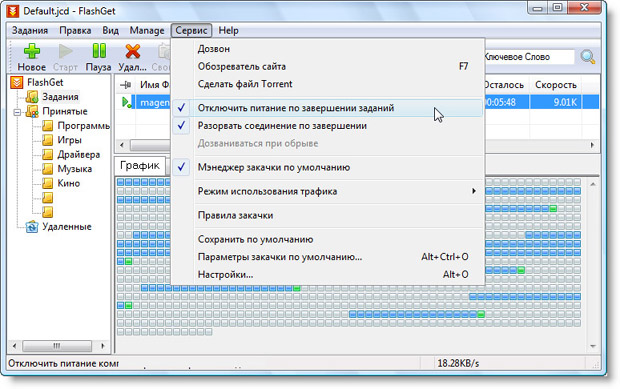
Task: Switch to the График tab
Action: [x=140, y=165]
